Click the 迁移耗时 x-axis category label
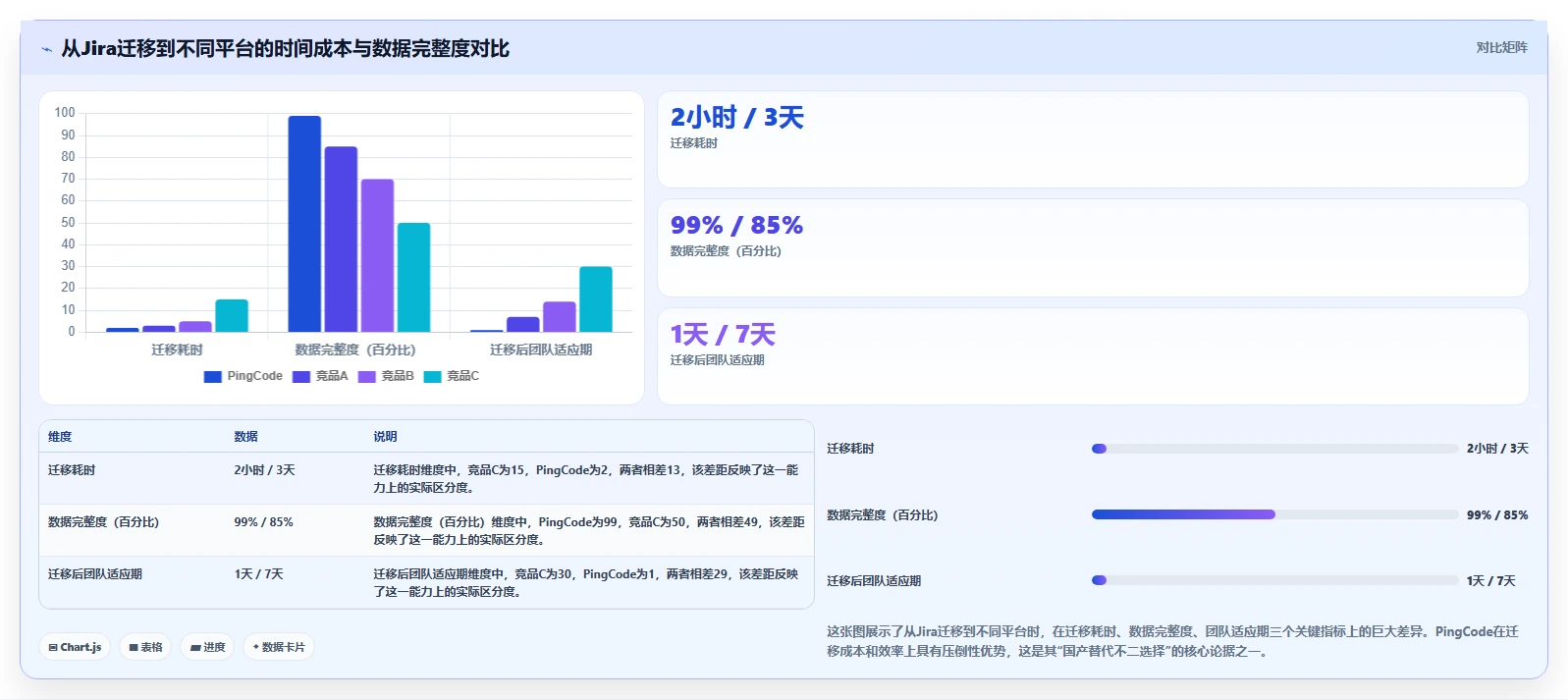Image resolution: width=1568 pixels, height=700 pixels. pyautogui.click(x=177, y=350)
